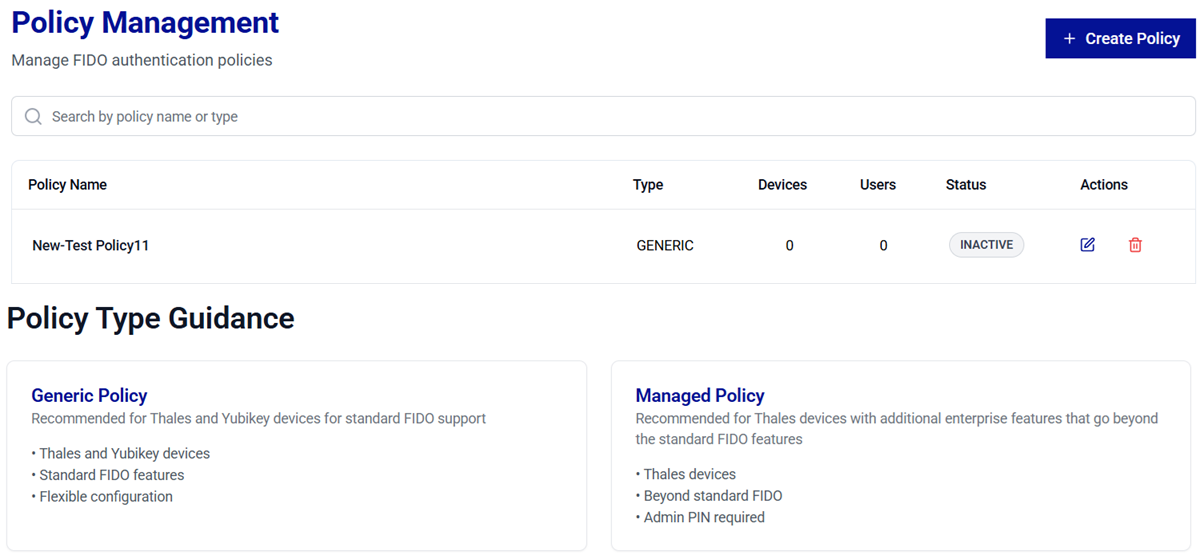Focus the policy name search field

(600, 117)
